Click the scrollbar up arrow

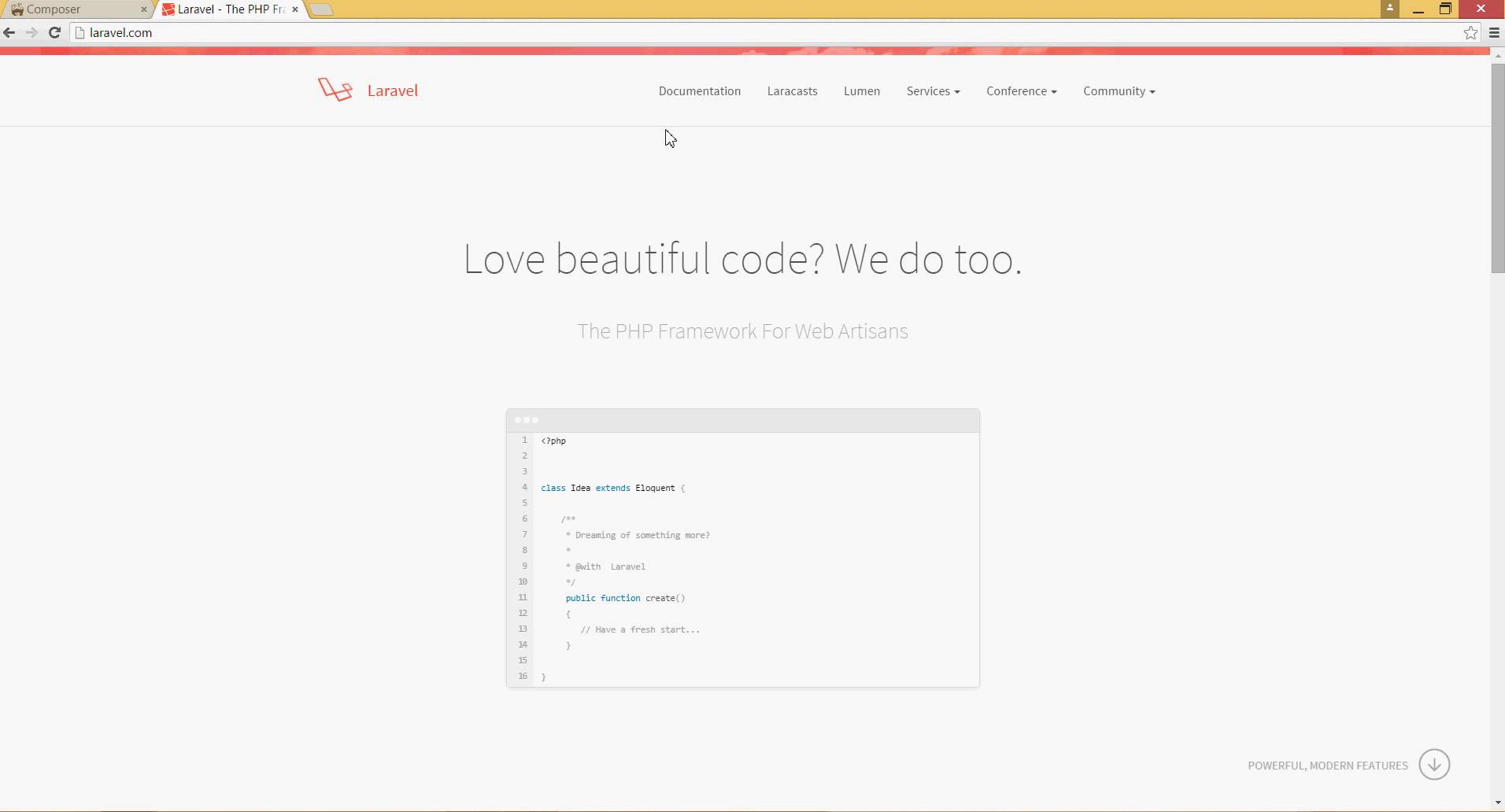point(1497,54)
